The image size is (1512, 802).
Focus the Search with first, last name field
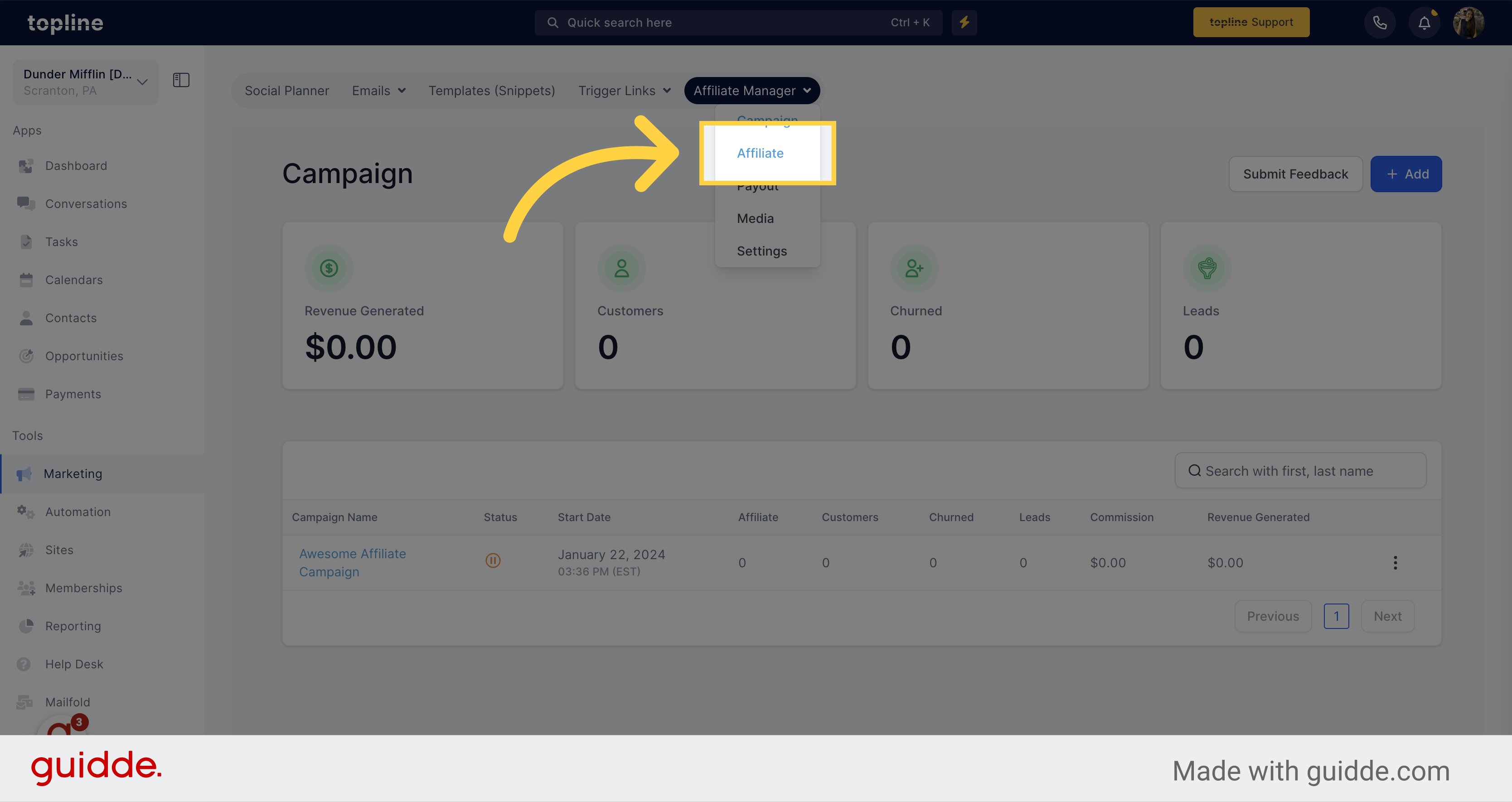click(1300, 470)
